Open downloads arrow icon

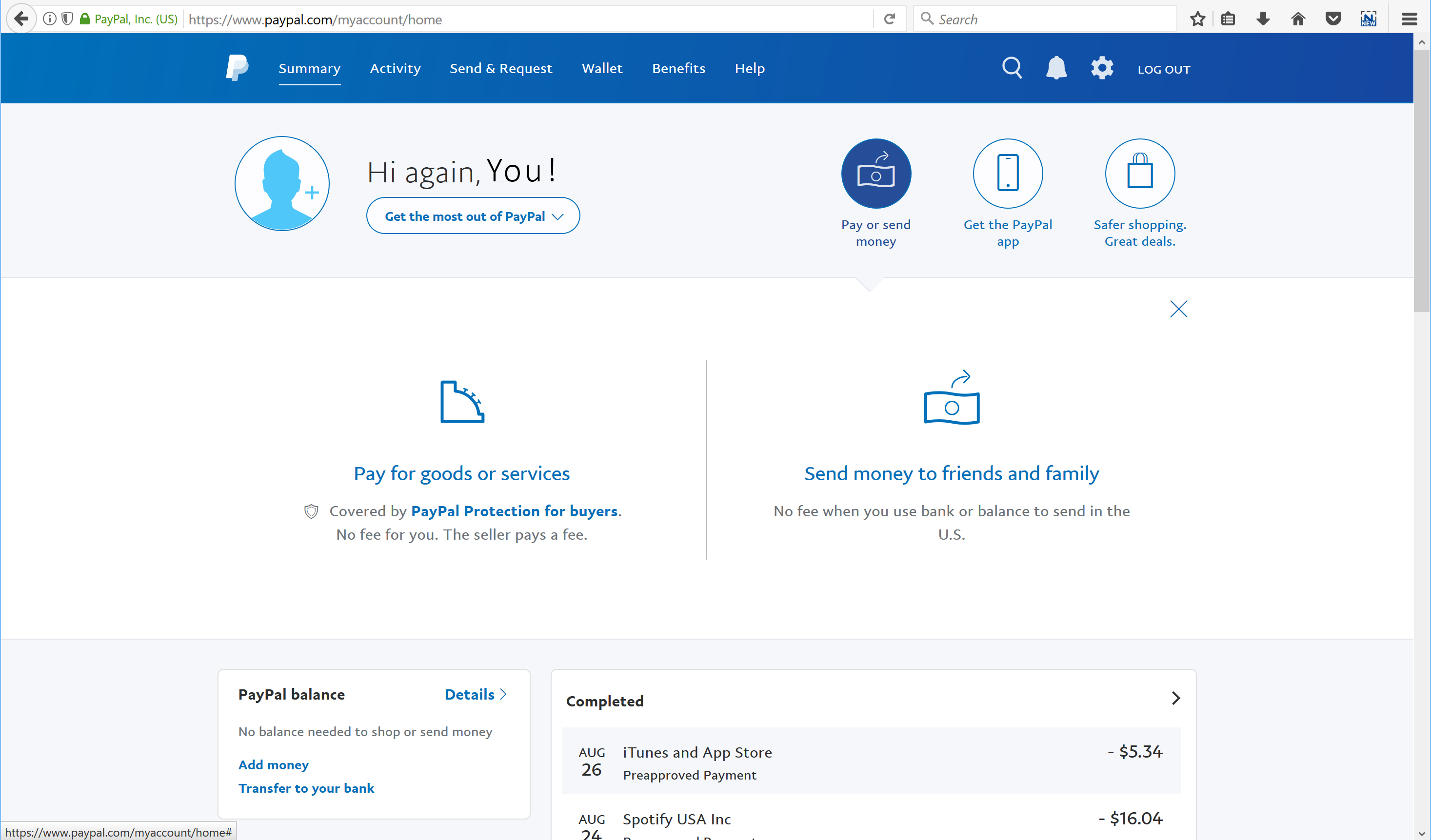point(1263,20)
